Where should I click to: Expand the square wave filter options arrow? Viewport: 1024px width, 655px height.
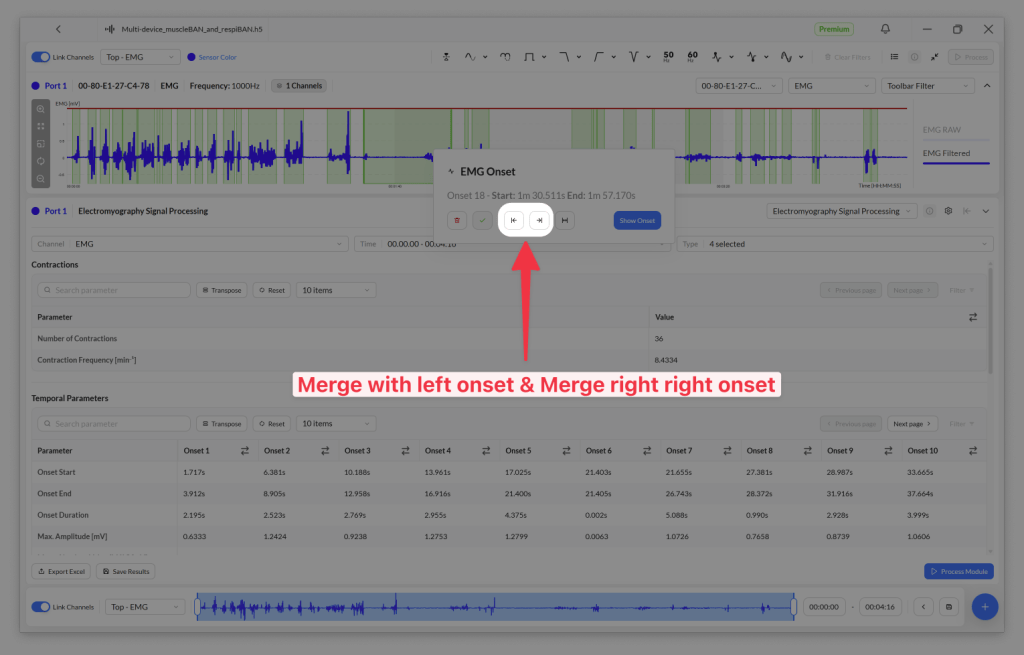[x=544, y=57]
